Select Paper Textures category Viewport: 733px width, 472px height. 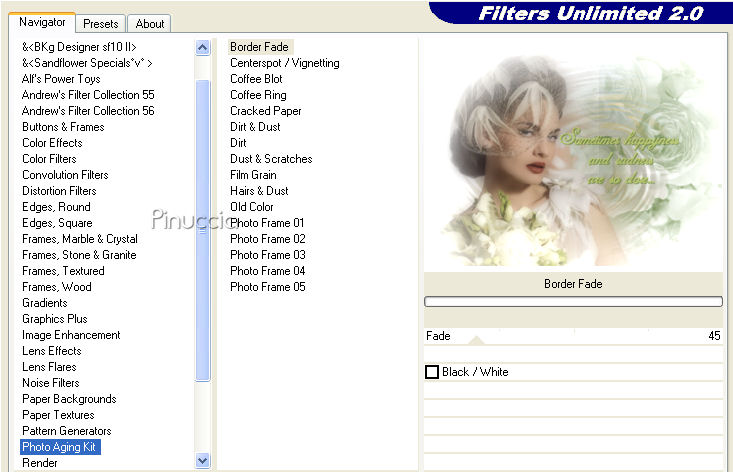58,415
